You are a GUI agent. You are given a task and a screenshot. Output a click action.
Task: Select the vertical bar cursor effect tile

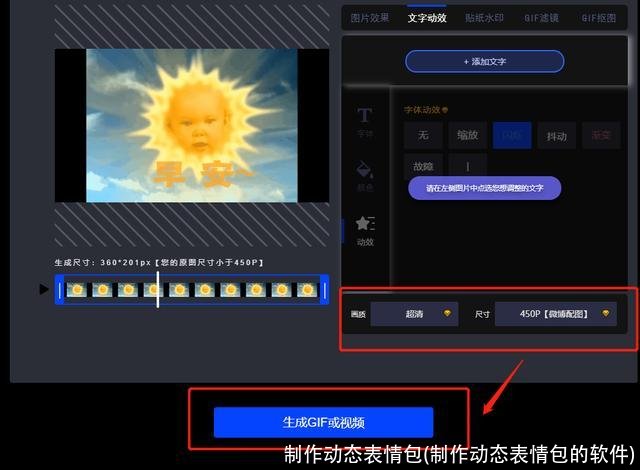(468, 166)
